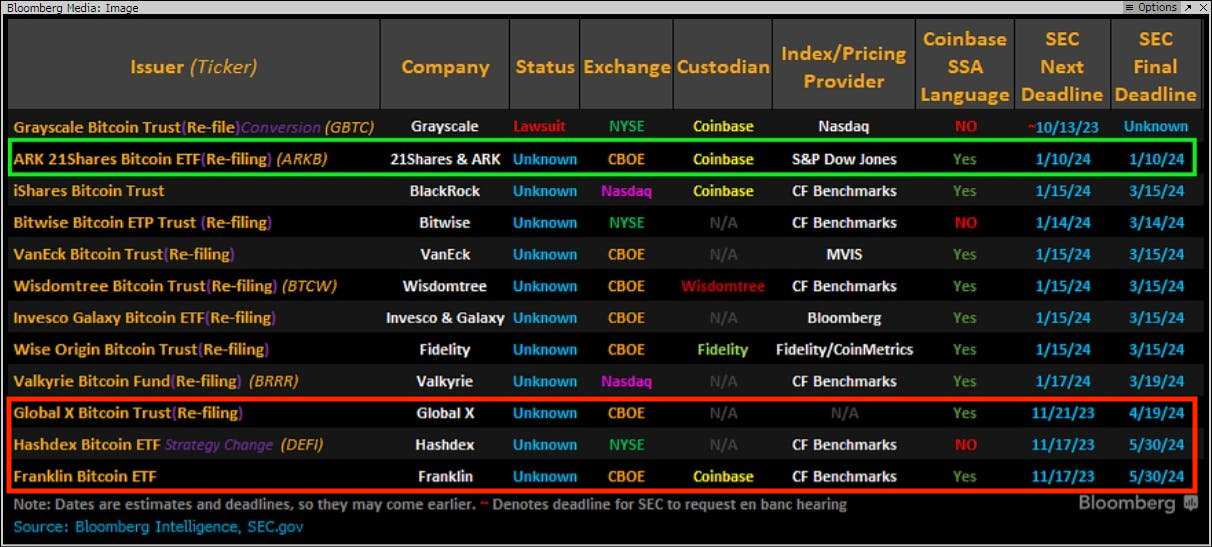Screen dimensions: 1212x547
Task: Click the 11/21/23 next deadline
Action: 1062,413
